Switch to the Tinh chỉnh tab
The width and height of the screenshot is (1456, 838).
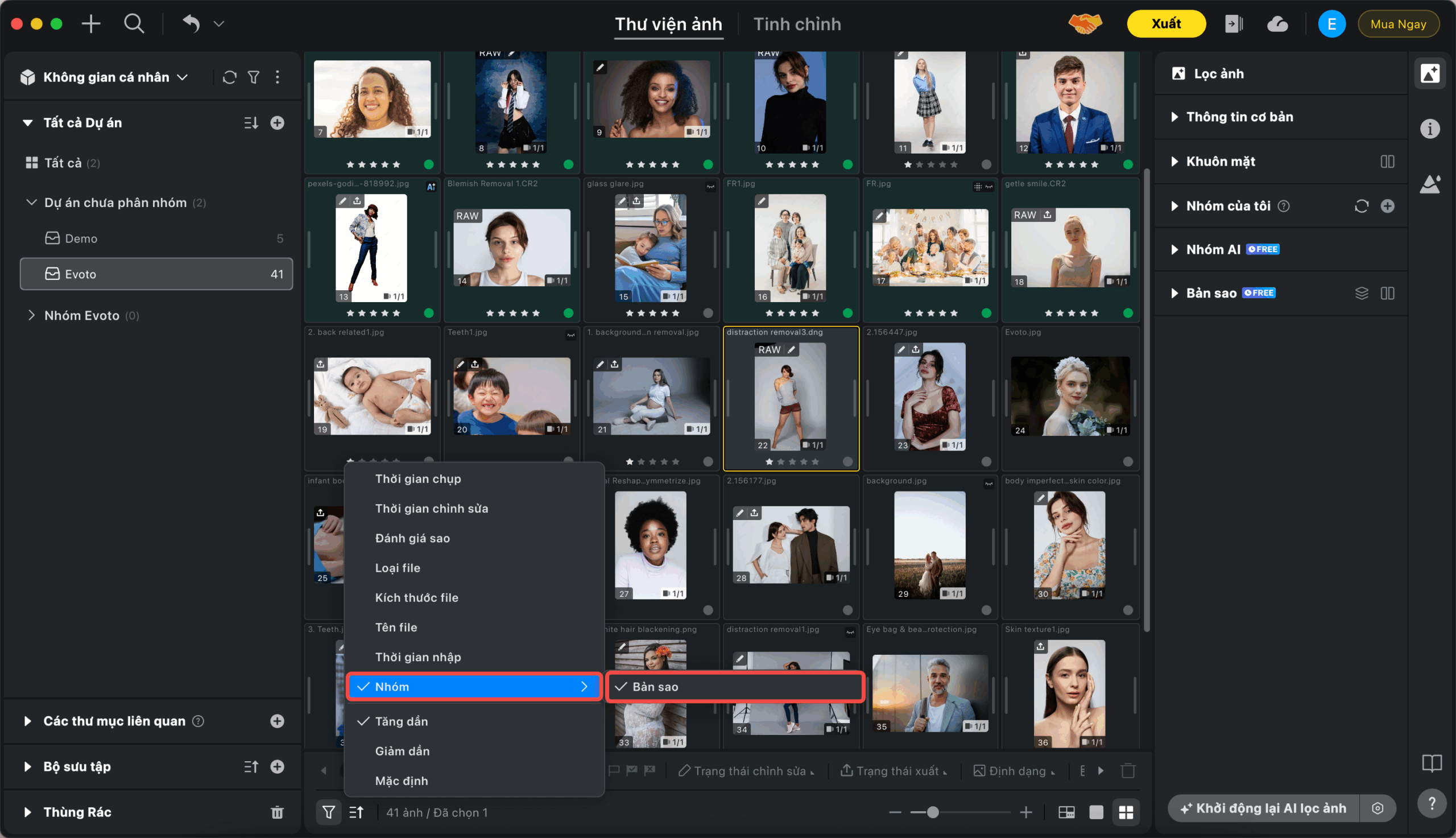tap(797, 24)
